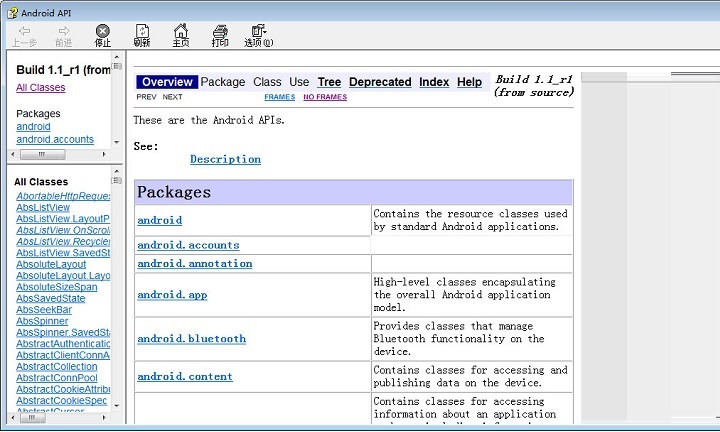Click packages frame vertical scrollbar thumb
Viewport: 720px width, 432px height.
click(117, 66)
